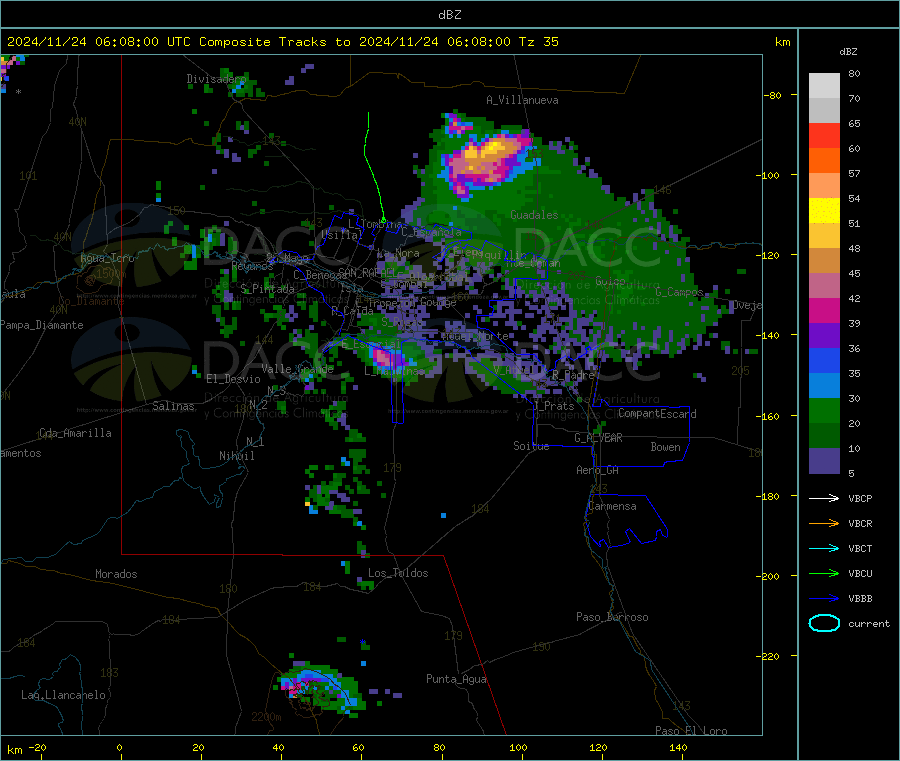This screenshot has width=900, height=761.
Task: Click the 'Divisadero' map label
Action: 216,79
